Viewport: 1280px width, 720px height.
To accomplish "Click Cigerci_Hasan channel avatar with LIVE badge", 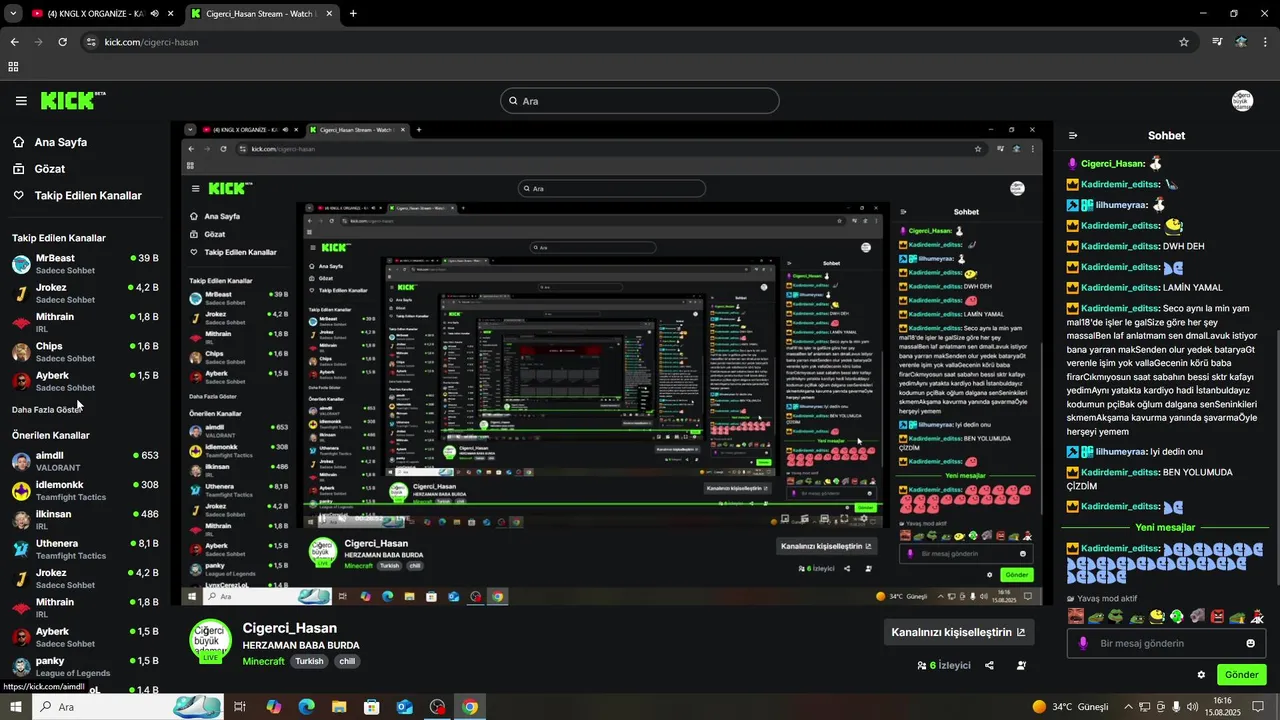I will (x=210, y=641).
